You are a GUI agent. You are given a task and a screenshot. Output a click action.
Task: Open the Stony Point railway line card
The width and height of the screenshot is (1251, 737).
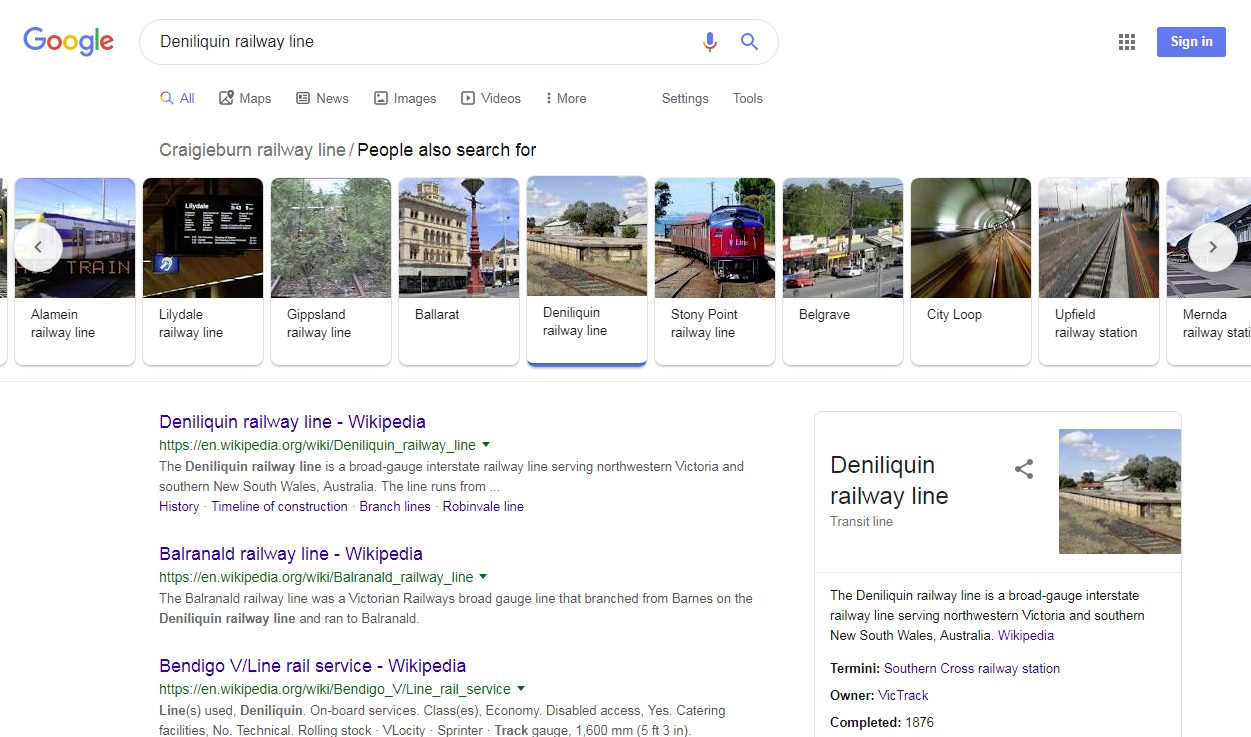[x=715, y=271]
